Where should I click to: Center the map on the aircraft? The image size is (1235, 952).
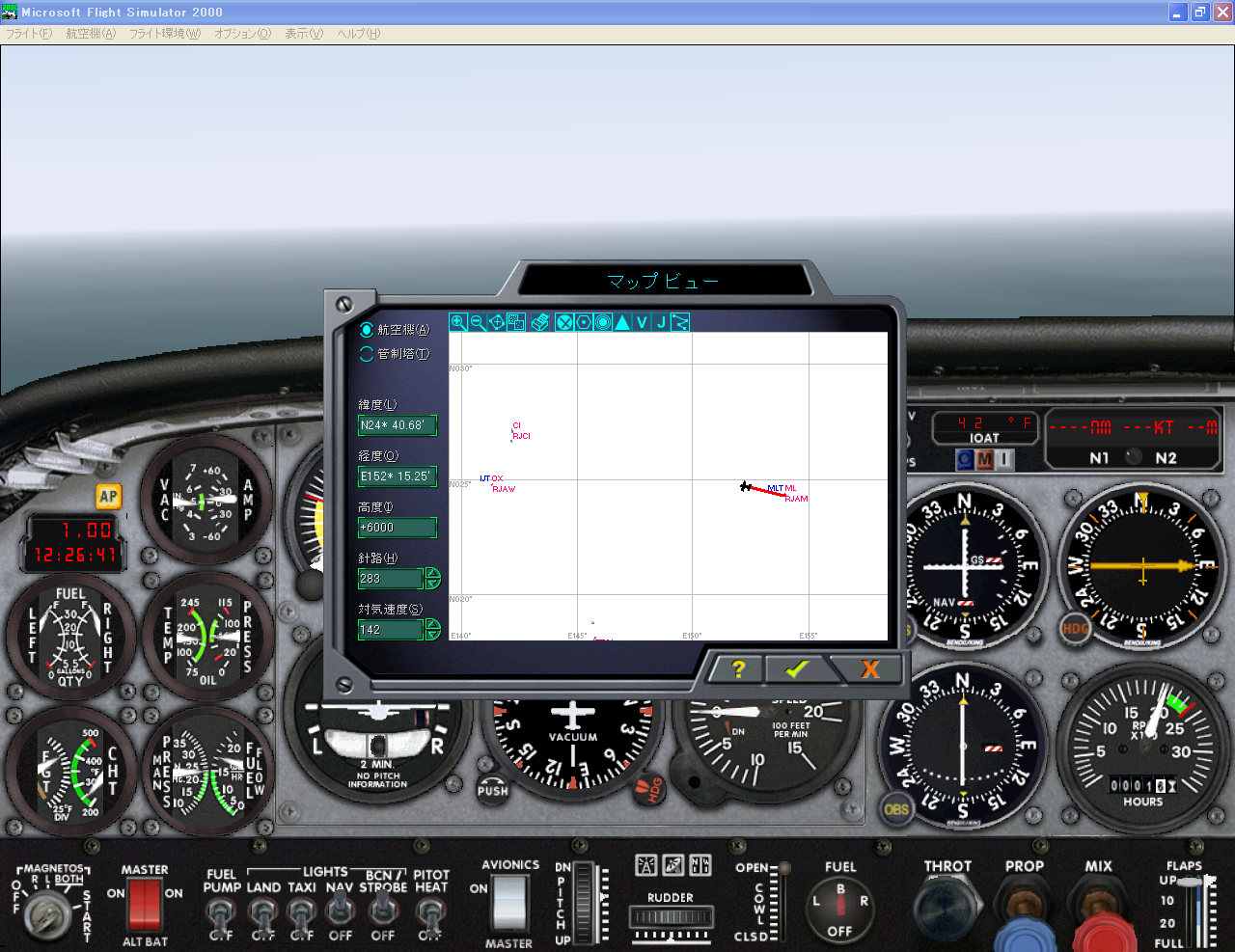(x=497, y=322)
